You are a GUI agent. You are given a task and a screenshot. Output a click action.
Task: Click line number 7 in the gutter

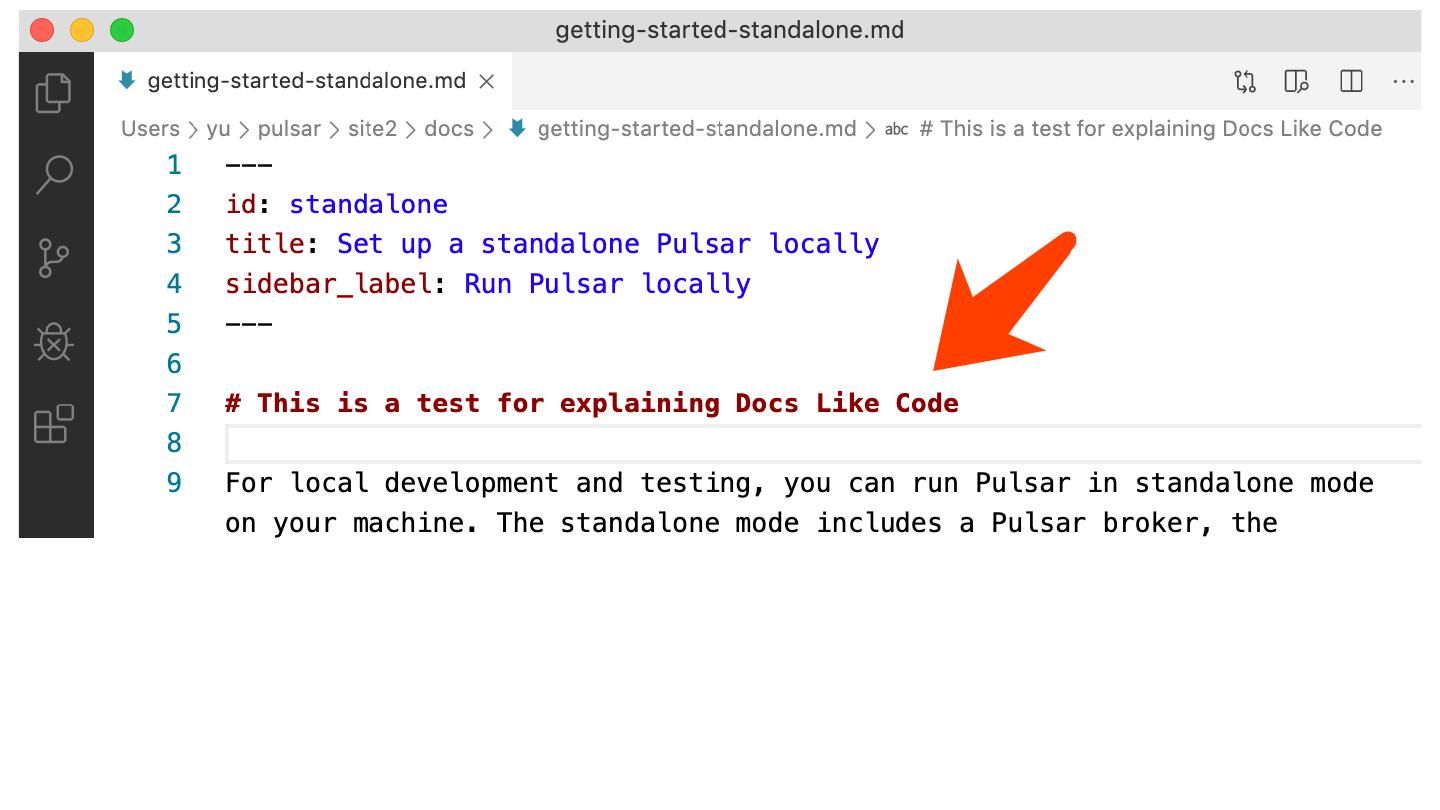pyautogui.click(x=174, y=403)
